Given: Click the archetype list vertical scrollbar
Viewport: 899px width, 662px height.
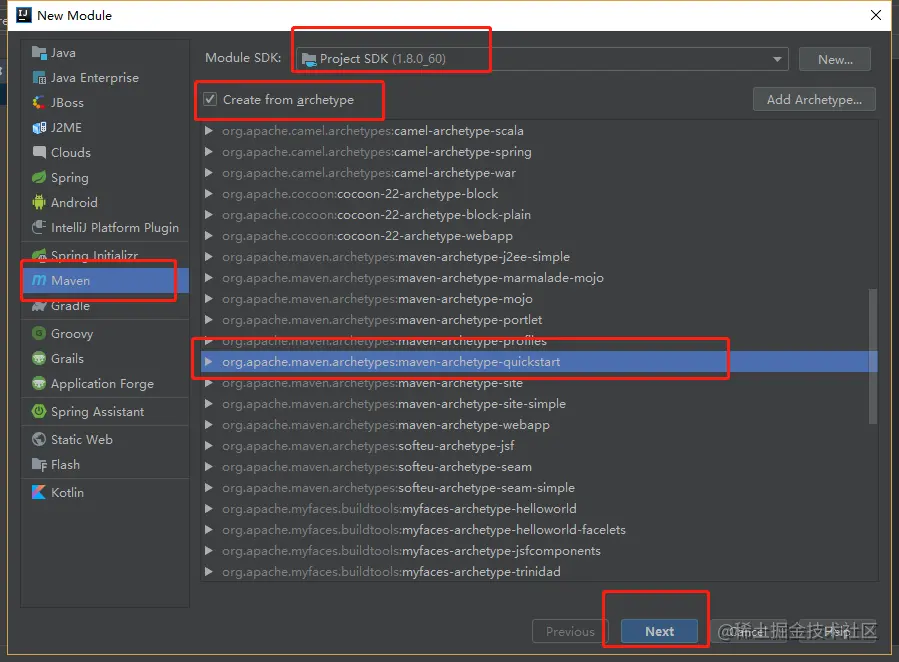Looking at the screenshot, I should pos(873,356).
